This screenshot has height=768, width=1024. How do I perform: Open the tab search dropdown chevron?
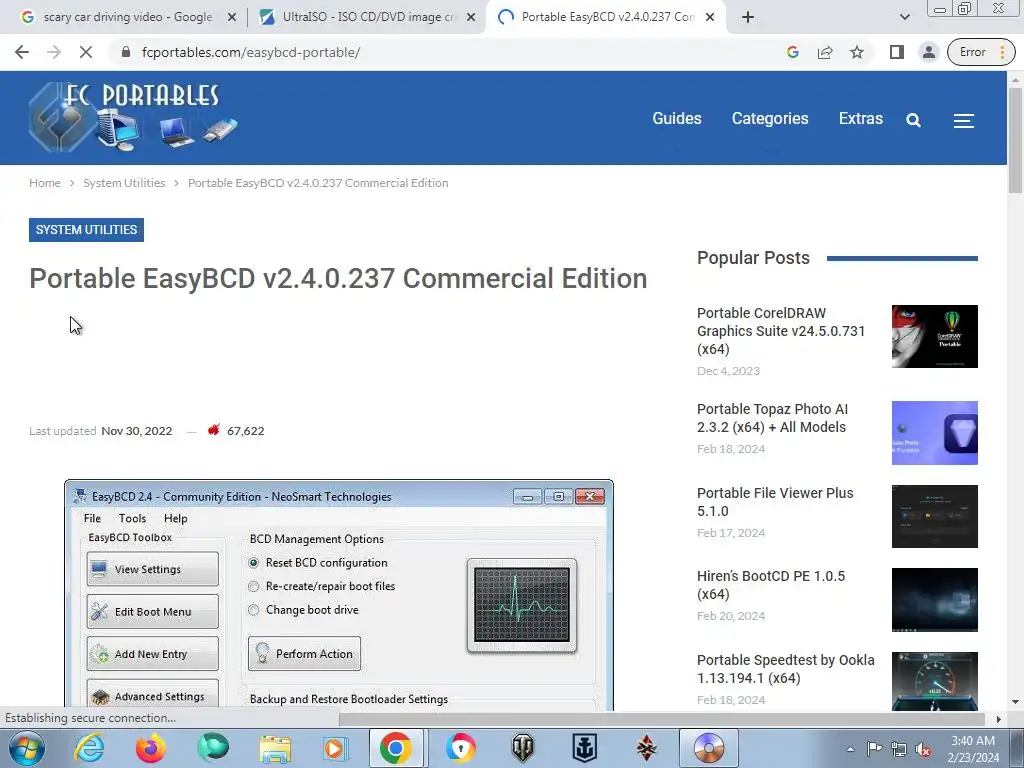(x=904, y=17)
